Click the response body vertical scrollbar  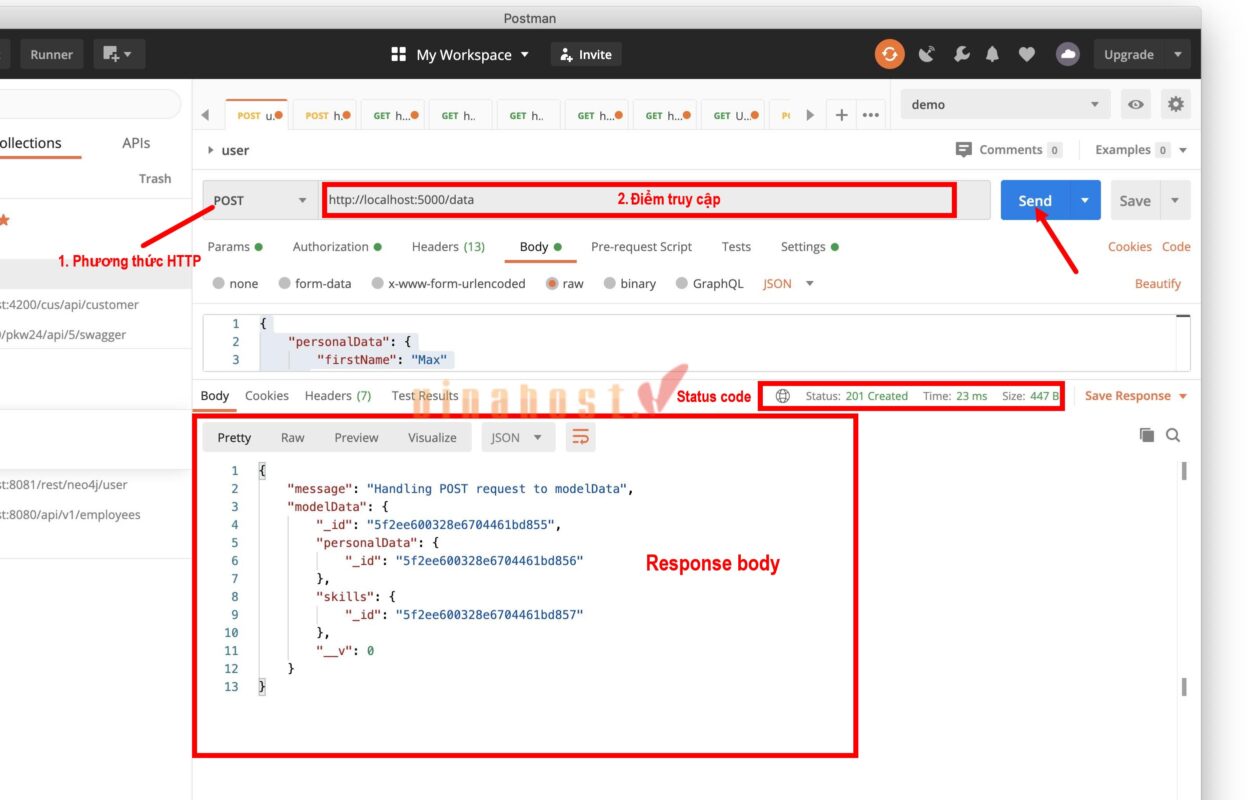(1184, 470)
